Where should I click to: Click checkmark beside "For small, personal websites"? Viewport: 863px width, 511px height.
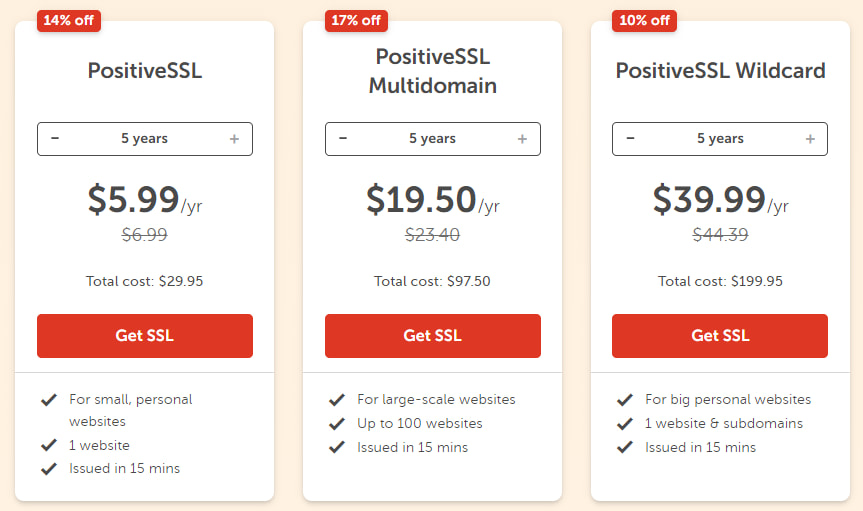click(x=48, y=400)
